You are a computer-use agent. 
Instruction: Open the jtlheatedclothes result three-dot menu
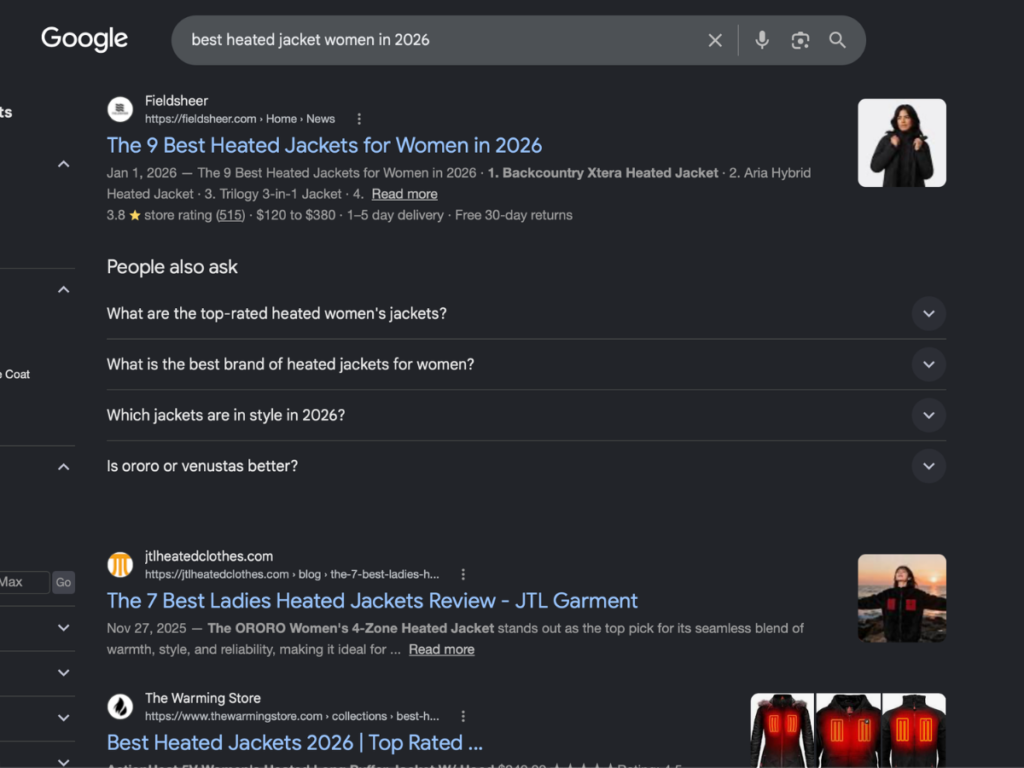[463, 574]
